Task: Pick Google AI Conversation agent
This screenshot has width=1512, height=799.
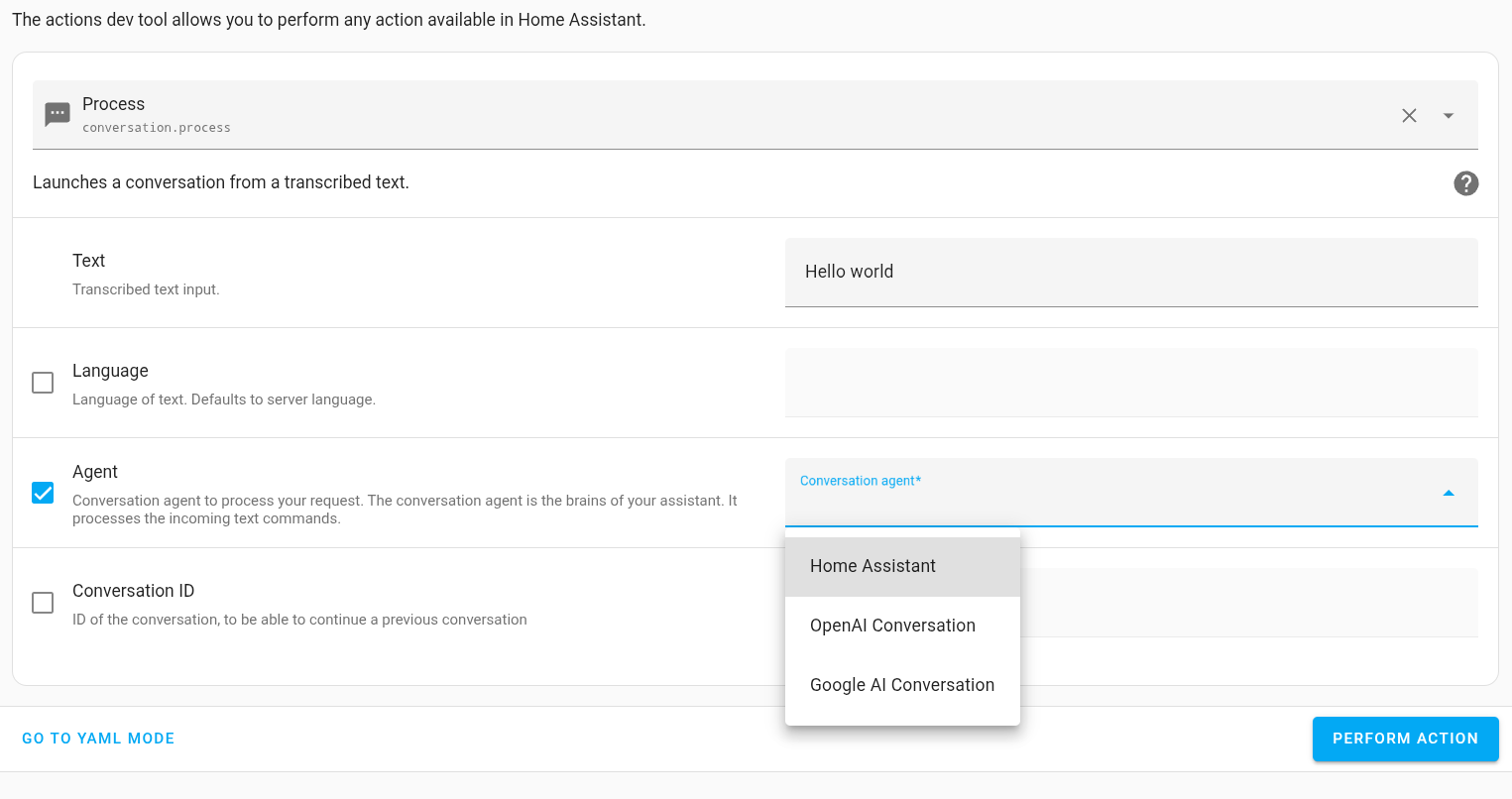Action: 902,685
